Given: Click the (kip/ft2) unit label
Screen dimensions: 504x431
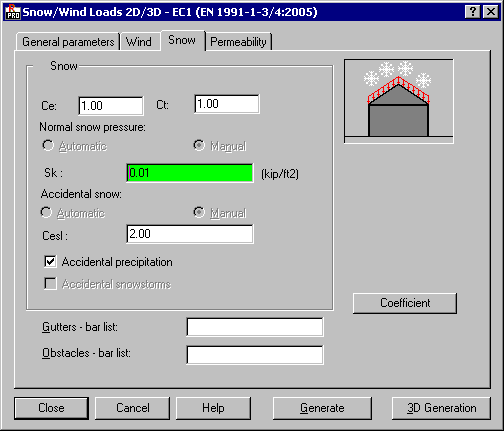Looking at the screenshot, I should click(280, 174).
